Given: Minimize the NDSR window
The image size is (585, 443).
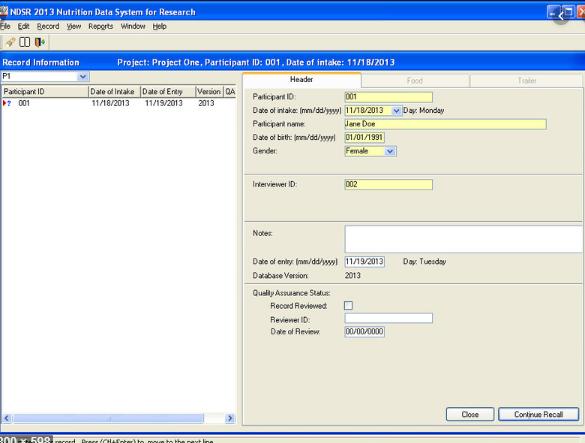Looking at the screenshot, I should pos(553,12).
